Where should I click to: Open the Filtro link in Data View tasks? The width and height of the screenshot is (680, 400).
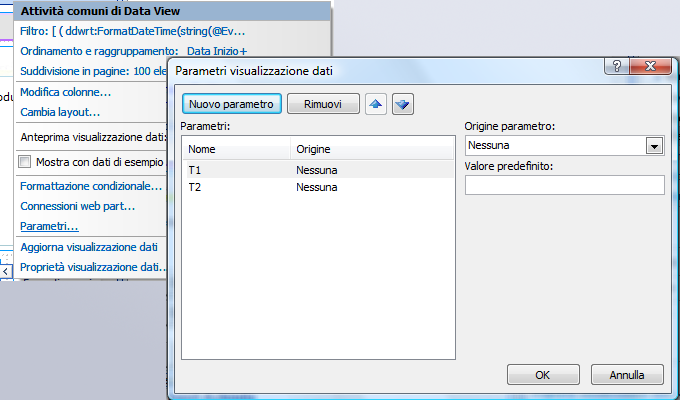pyautogui.click(x=133, y=31)
